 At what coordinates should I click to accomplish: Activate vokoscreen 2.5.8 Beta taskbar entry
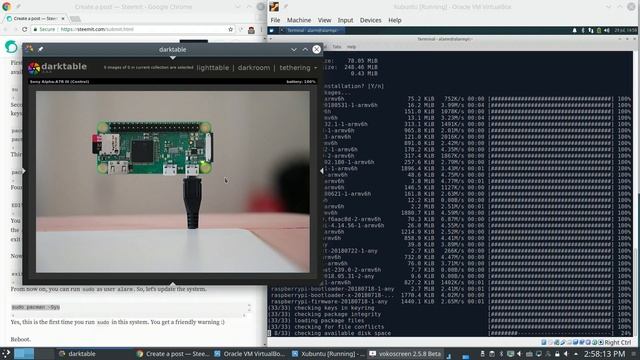click(406, 354)
